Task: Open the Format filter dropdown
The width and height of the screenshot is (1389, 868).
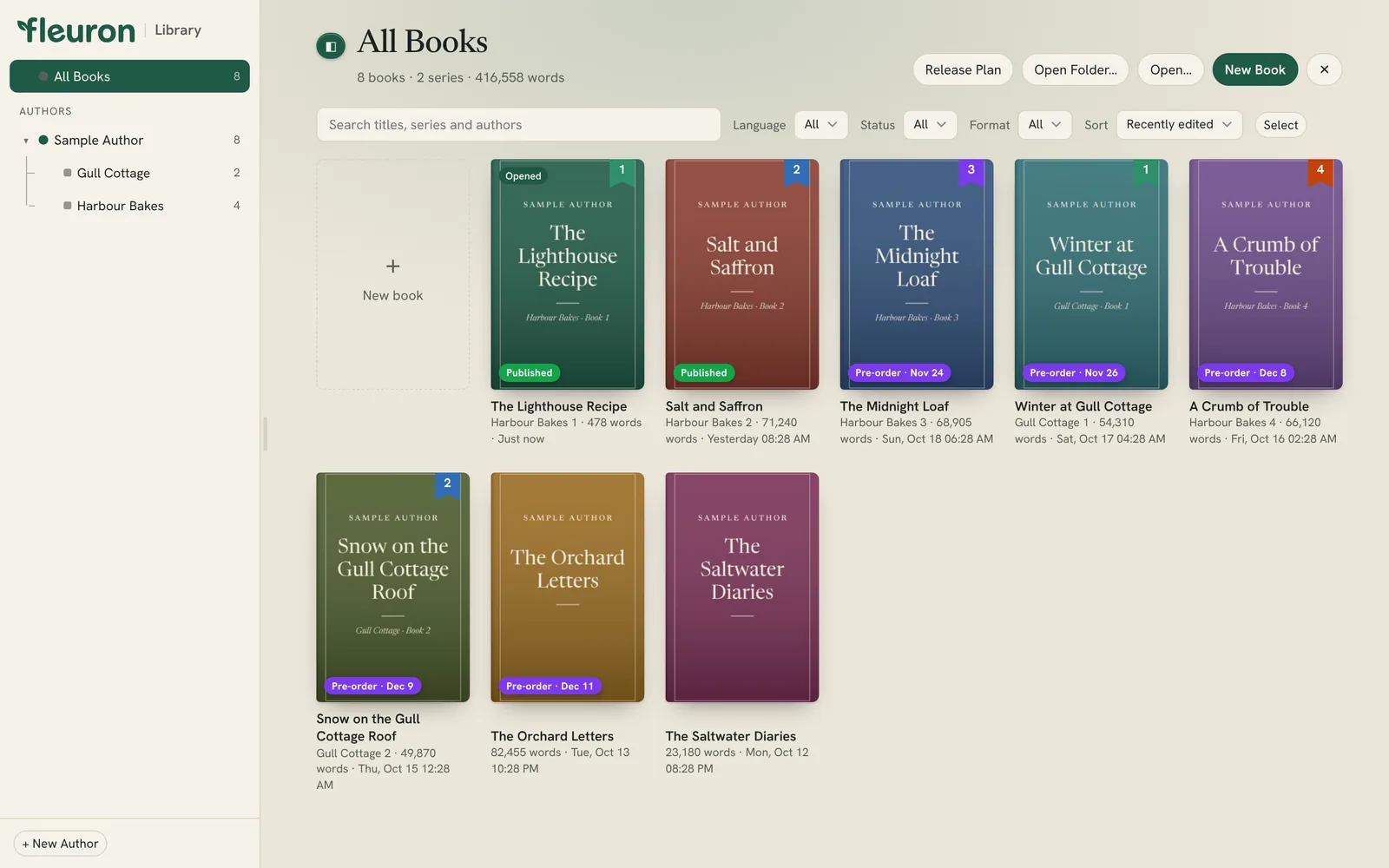Action: tap(1044, 124)
